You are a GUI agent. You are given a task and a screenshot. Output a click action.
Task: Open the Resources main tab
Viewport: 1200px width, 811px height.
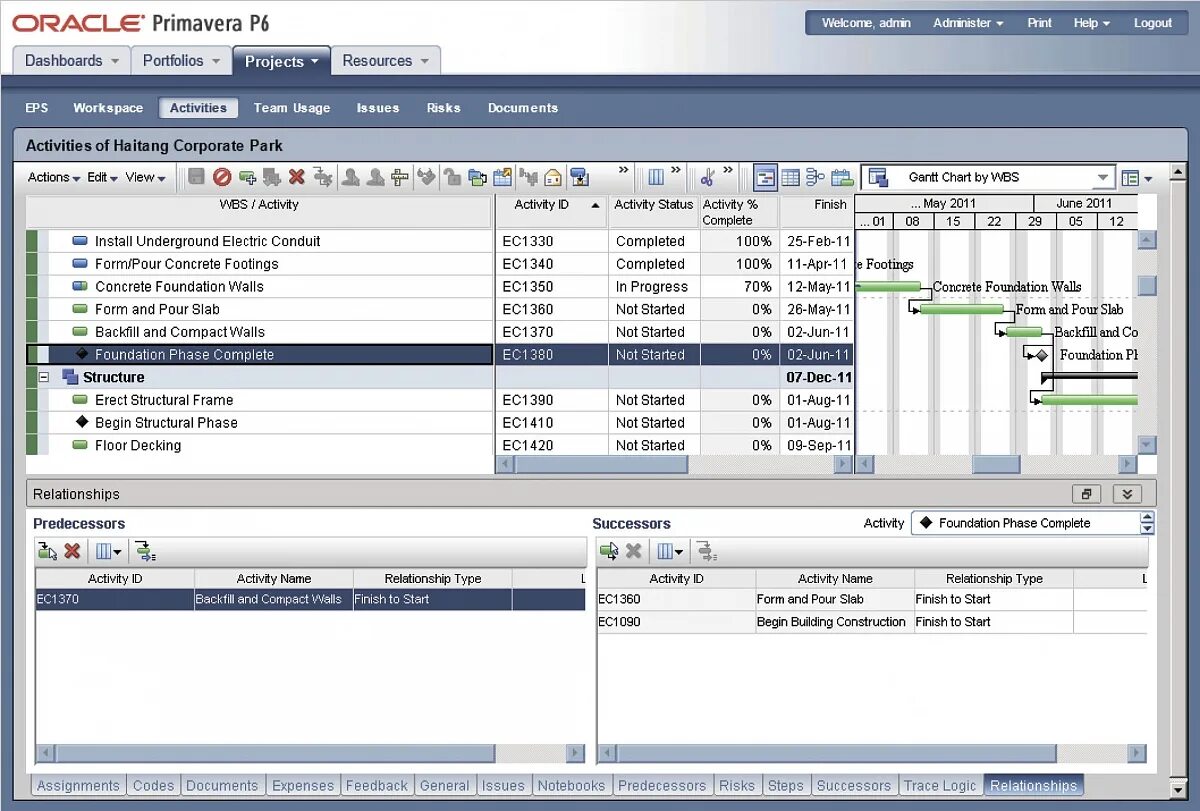(x=385, y=61)
